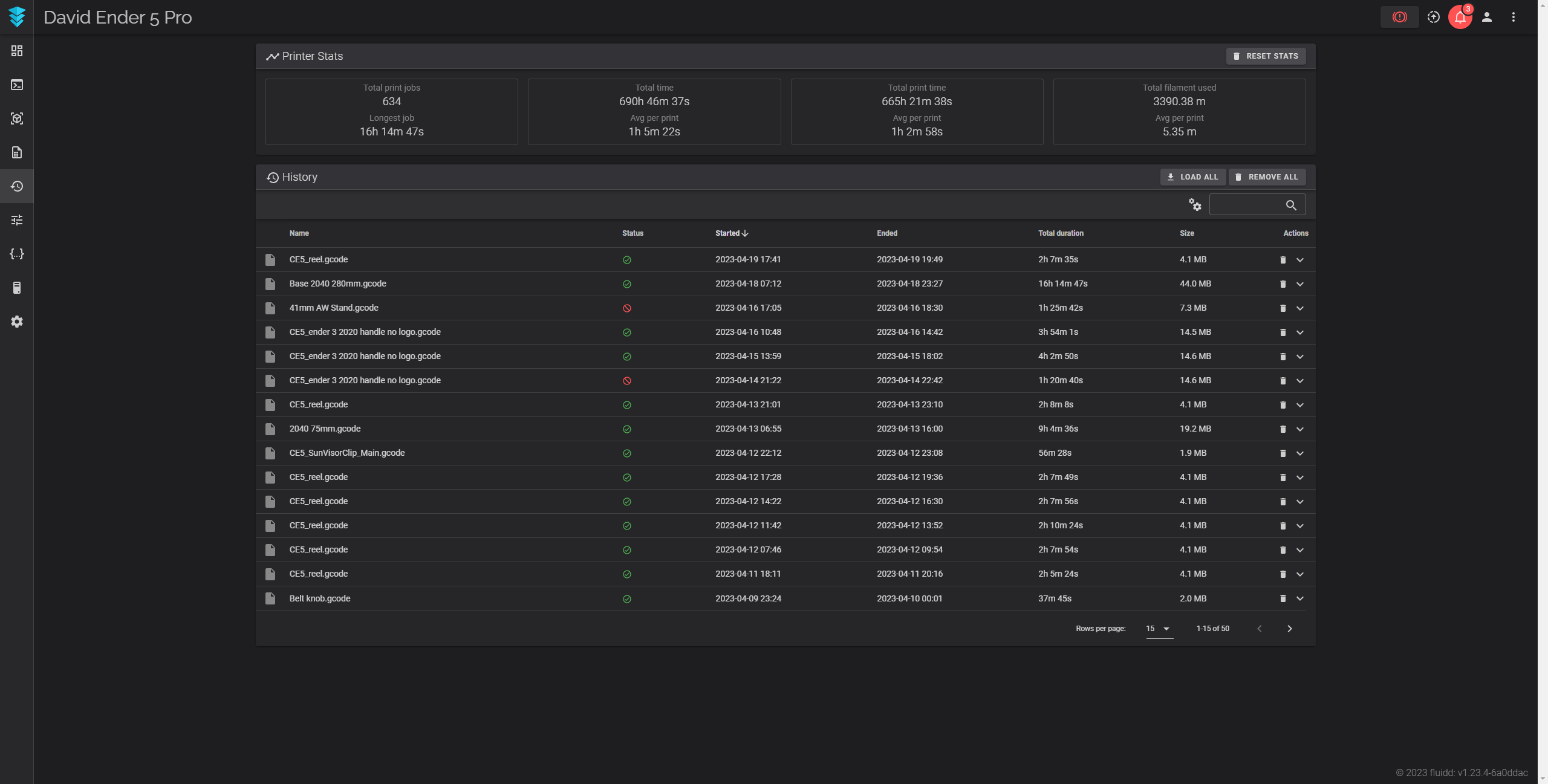Screen dimensions: 1548x784
Task: Expand the Base 2040 280mm.gcode row
Action: pos(1299,284)
